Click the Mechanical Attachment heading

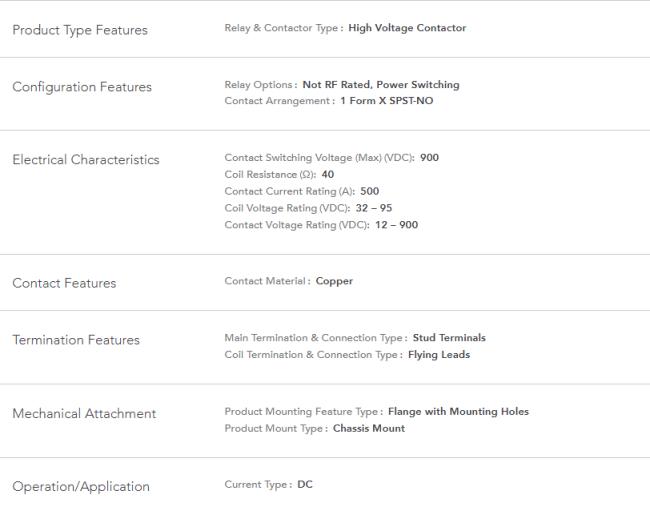84,413
